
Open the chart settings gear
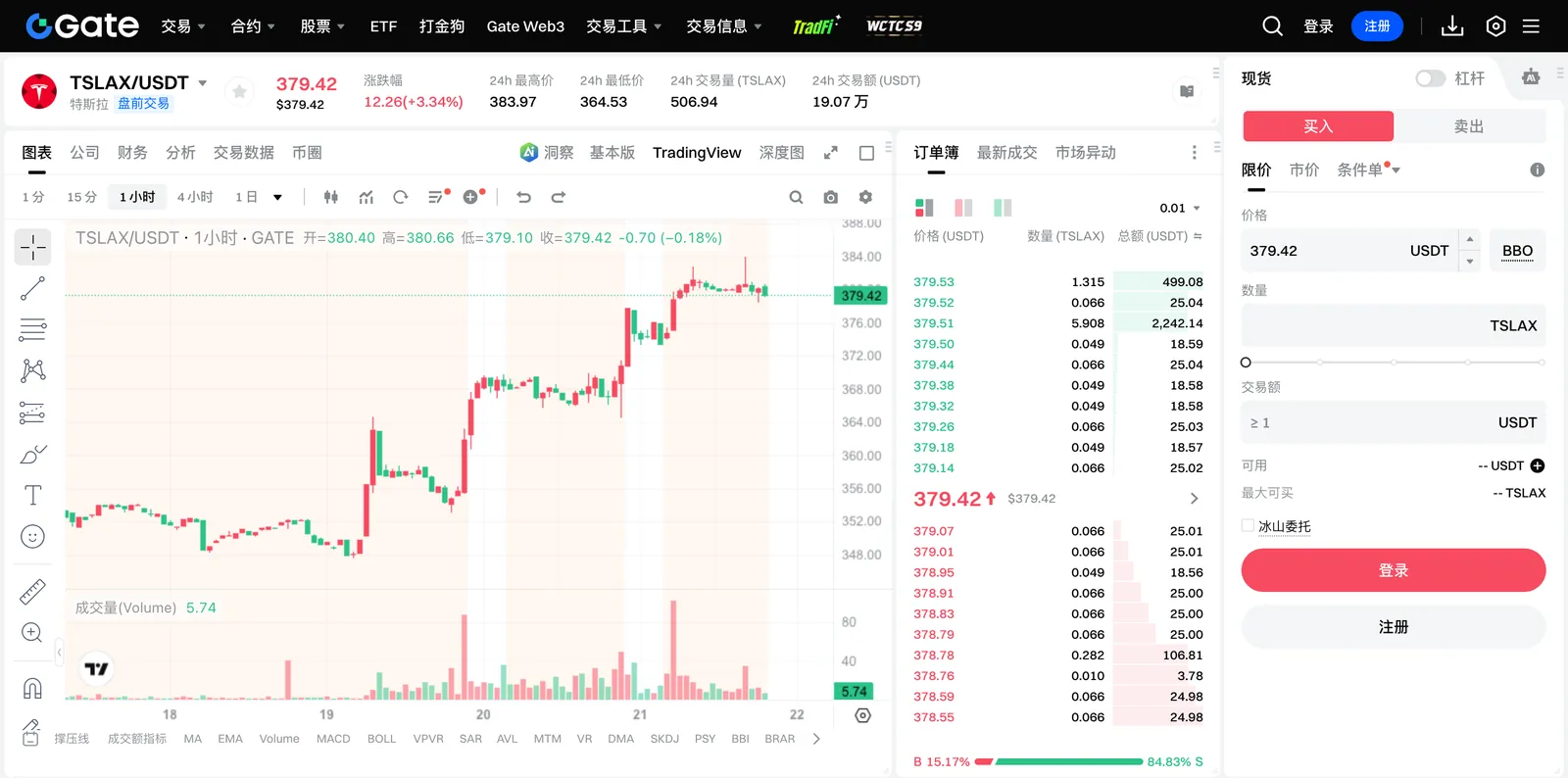tap(865, 197)
